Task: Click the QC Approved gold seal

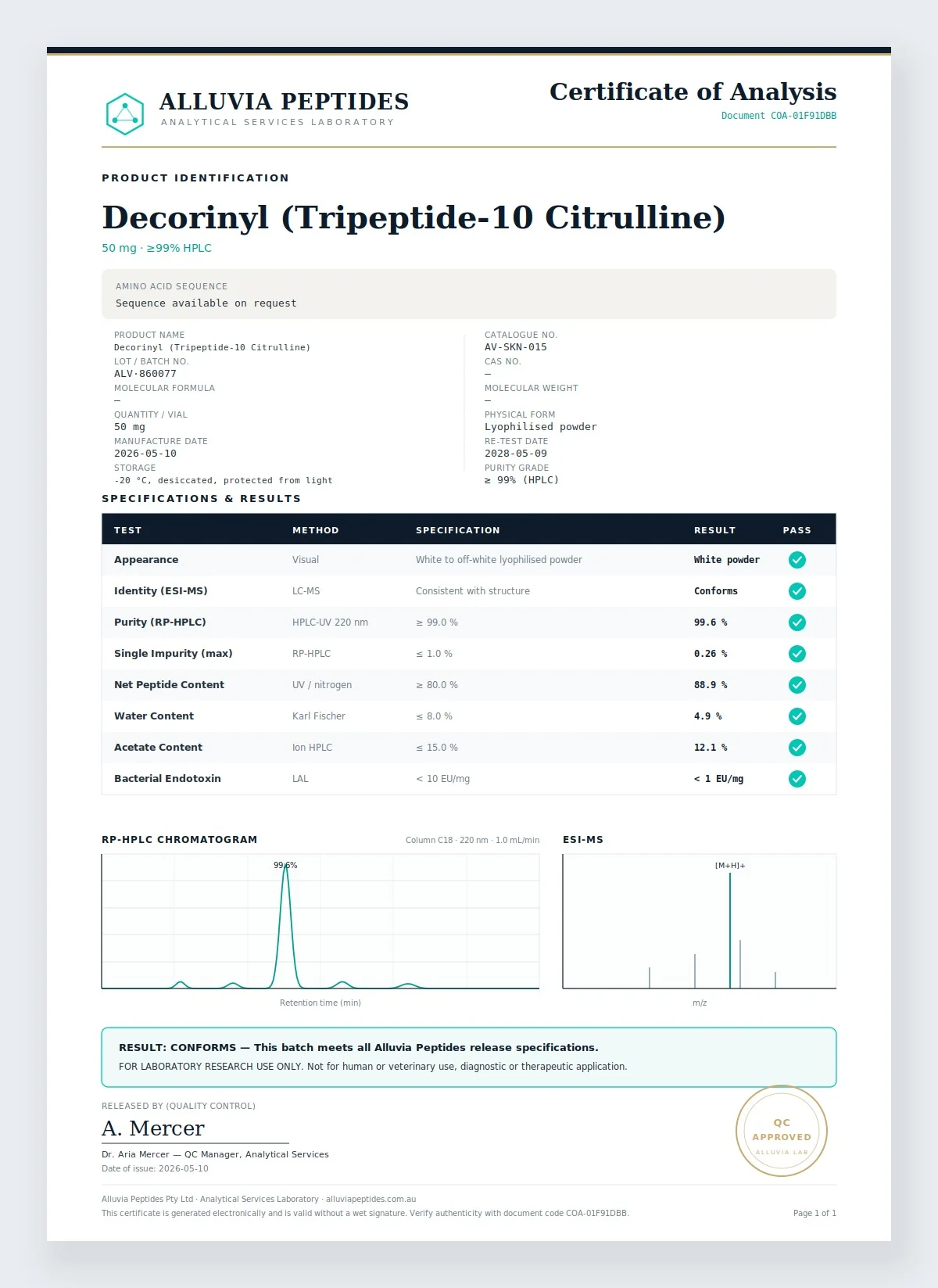Action: (x=782, y=1131)
